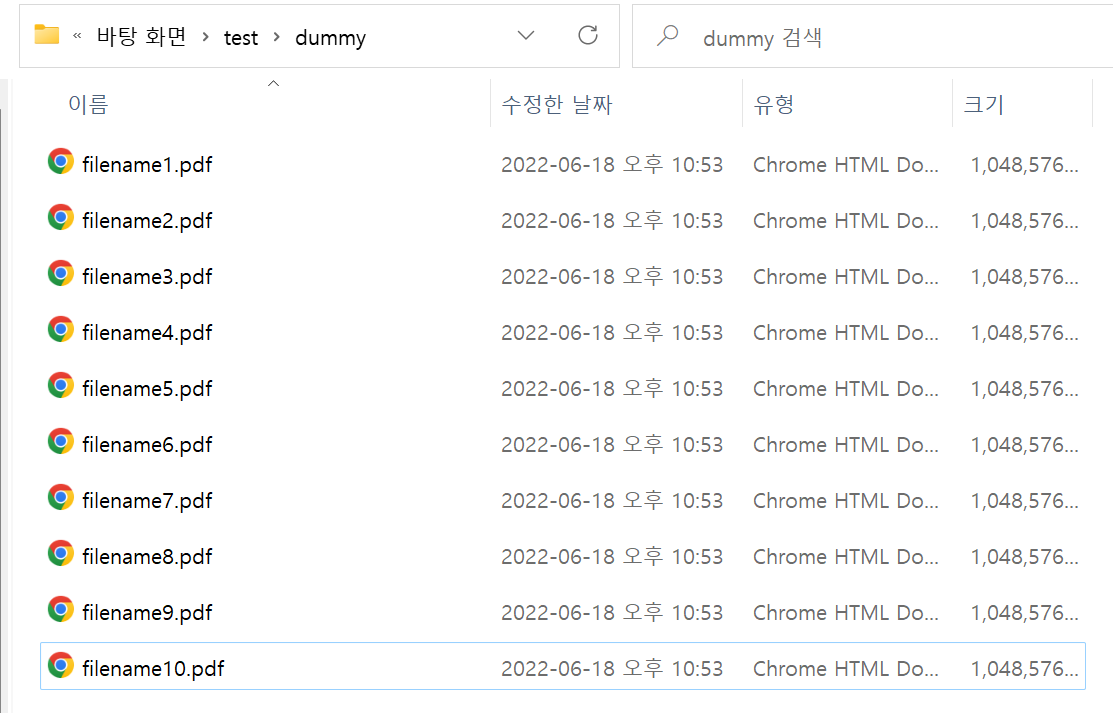Click the folder icon in address bar
Screen dimensions: 1113x713
(x=47, y=36)
